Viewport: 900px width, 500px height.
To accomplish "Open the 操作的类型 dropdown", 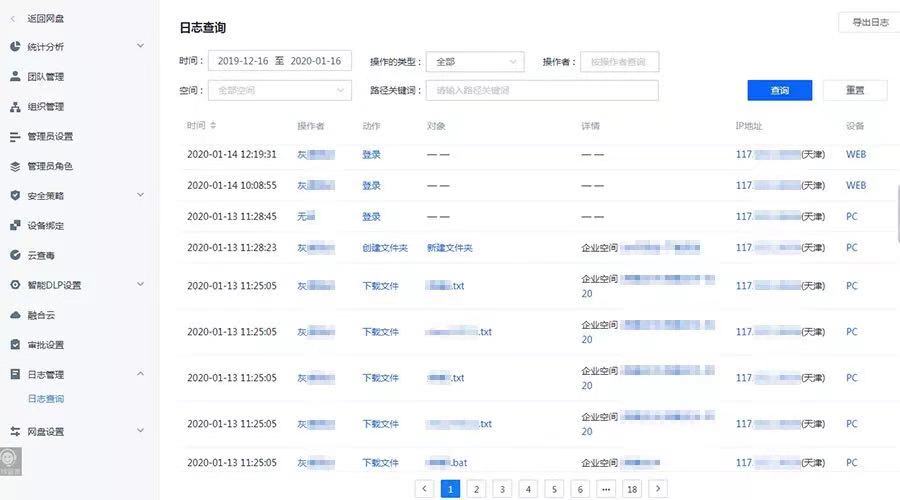I will point(474,62).
